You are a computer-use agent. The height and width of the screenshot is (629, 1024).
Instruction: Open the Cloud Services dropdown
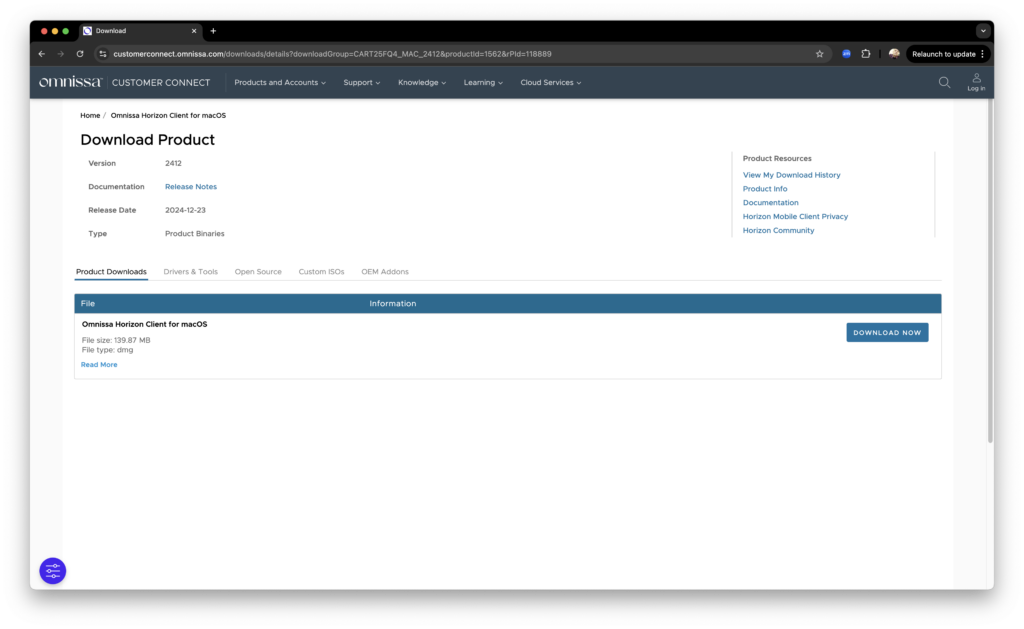549,82
